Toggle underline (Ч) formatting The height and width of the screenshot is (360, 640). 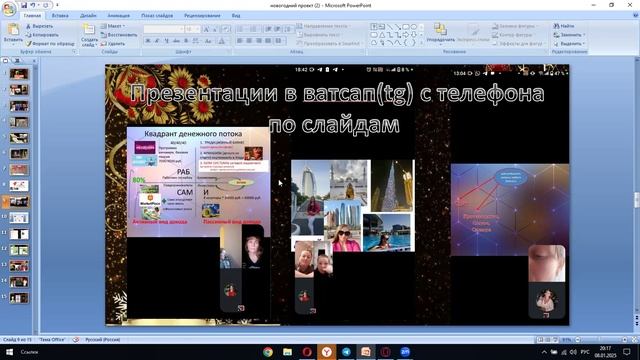167,41
